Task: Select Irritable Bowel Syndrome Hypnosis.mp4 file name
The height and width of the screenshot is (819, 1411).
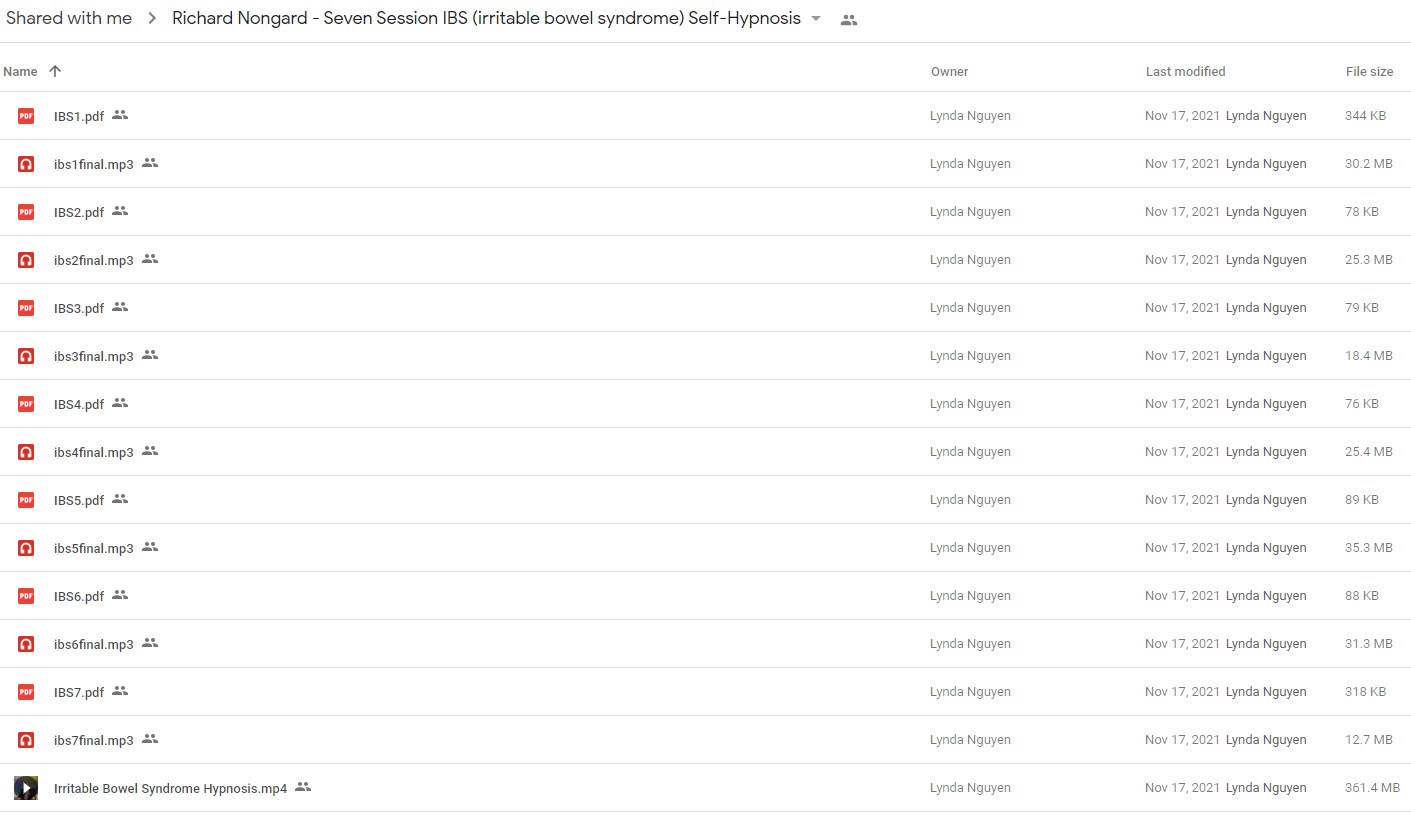Action: [171, 788]
